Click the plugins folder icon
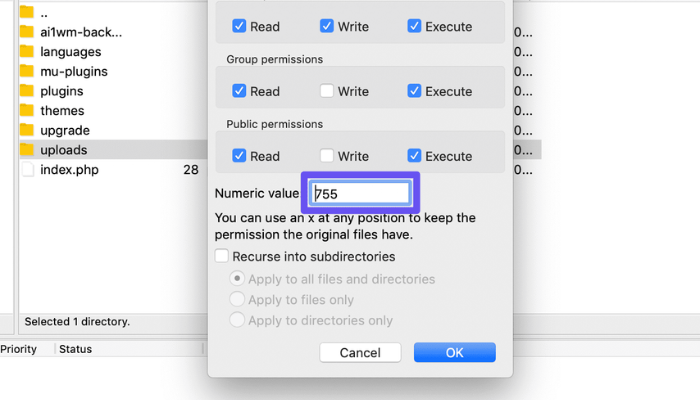700x400 pixels. pos(27,91)
